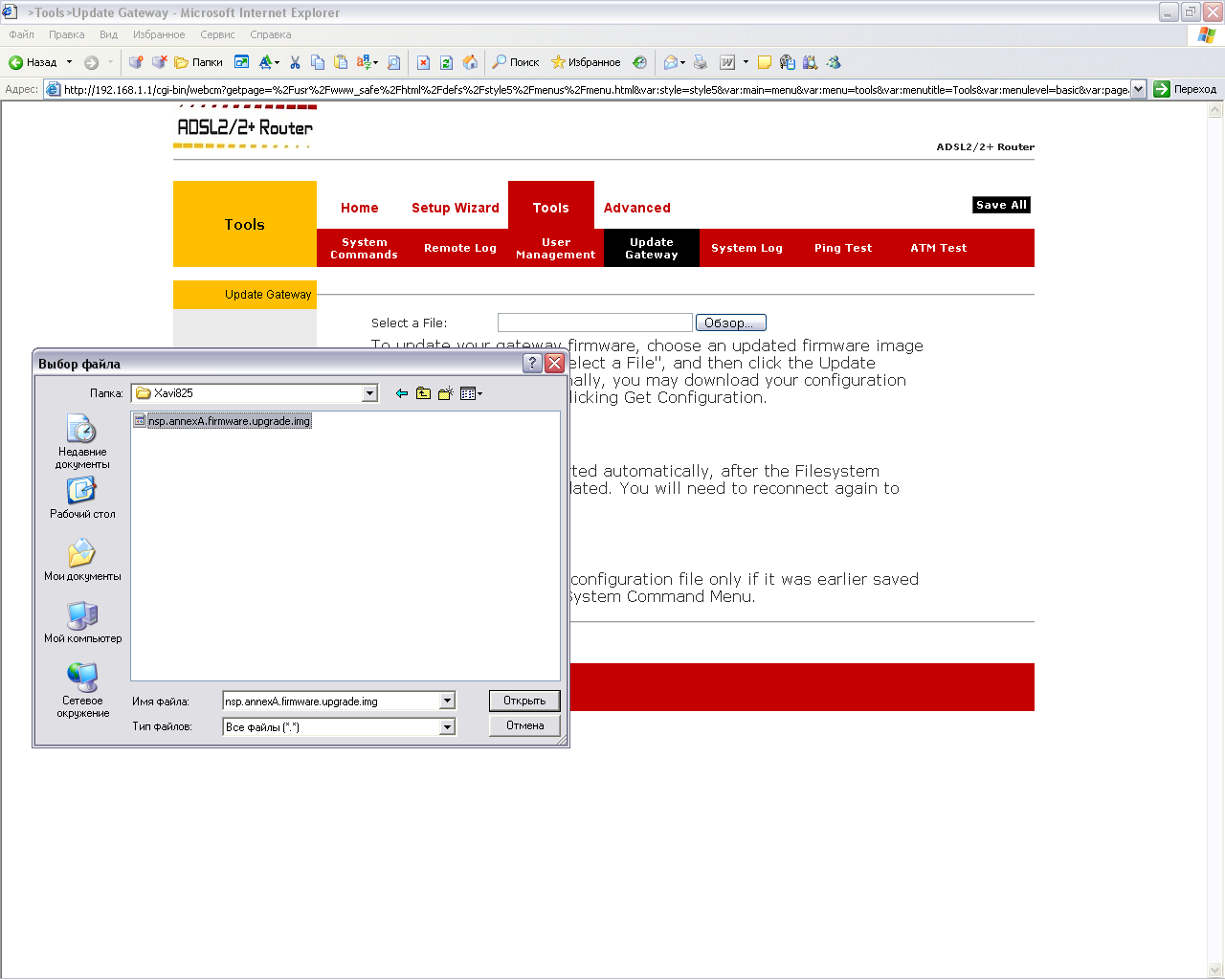
Task: Click the green Refresh page icon
Action: point(446,62)
